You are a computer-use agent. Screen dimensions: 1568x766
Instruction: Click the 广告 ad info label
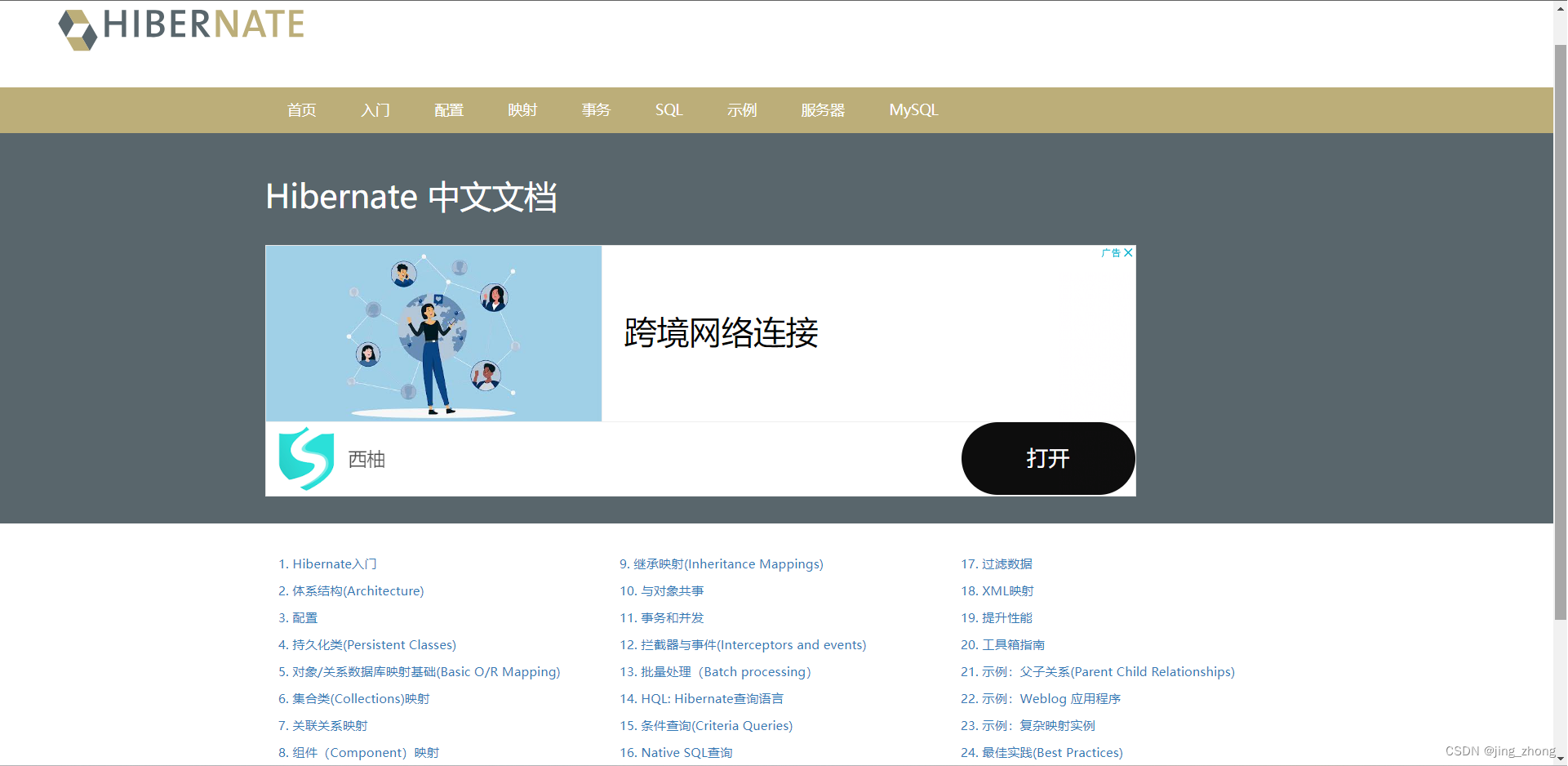coord(1111,253)
